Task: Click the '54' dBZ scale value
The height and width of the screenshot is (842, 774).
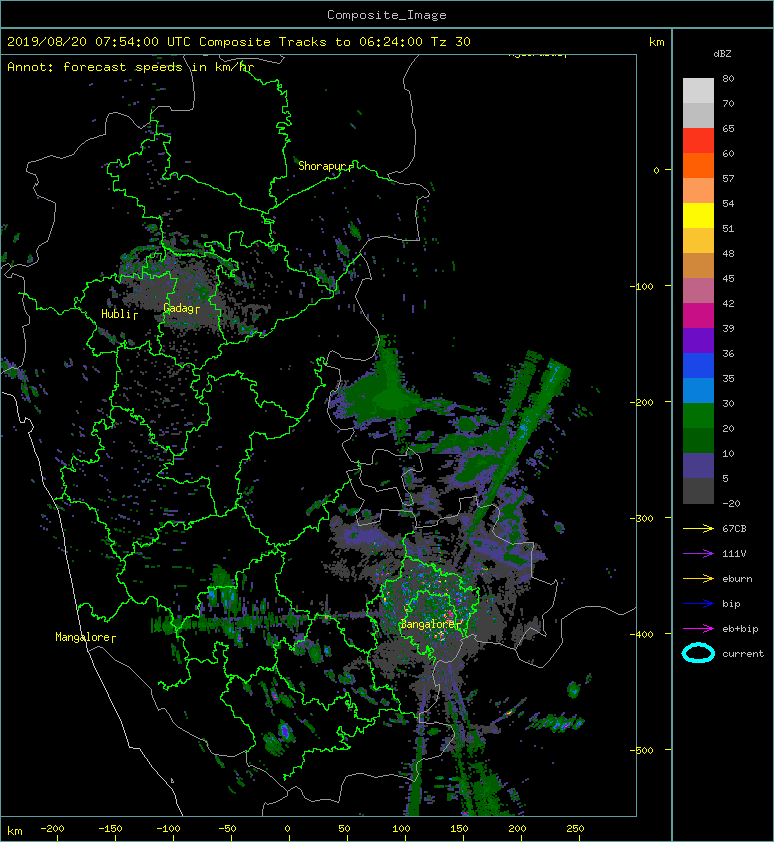Action: (728, 204)
